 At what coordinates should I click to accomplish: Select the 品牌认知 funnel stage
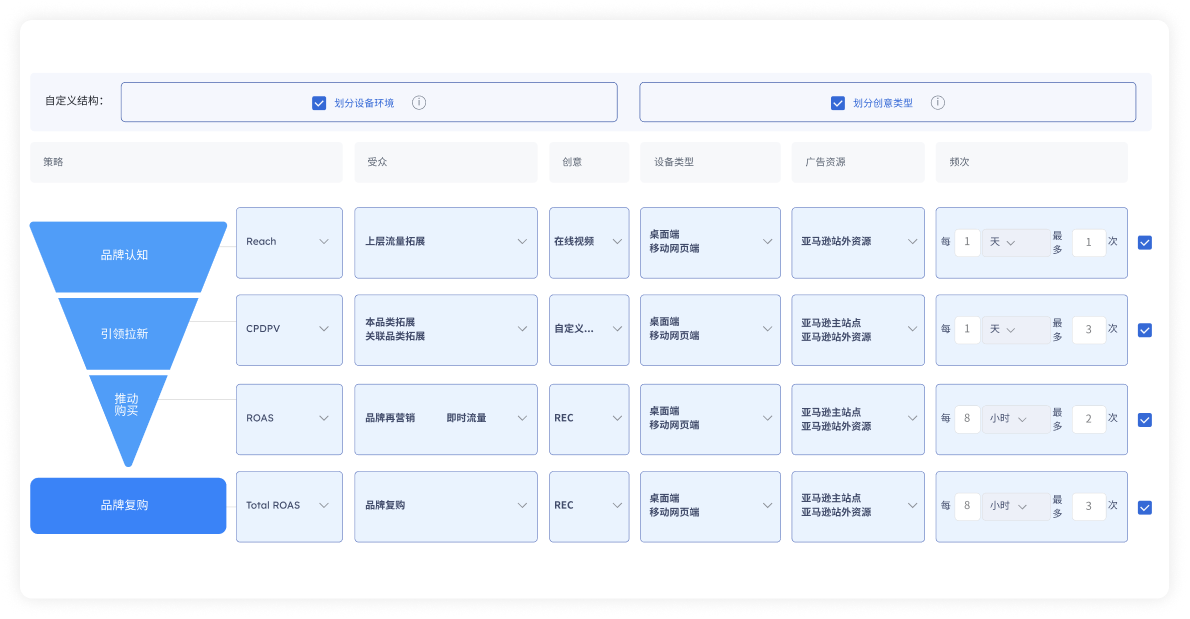click(x=124, y=255)
